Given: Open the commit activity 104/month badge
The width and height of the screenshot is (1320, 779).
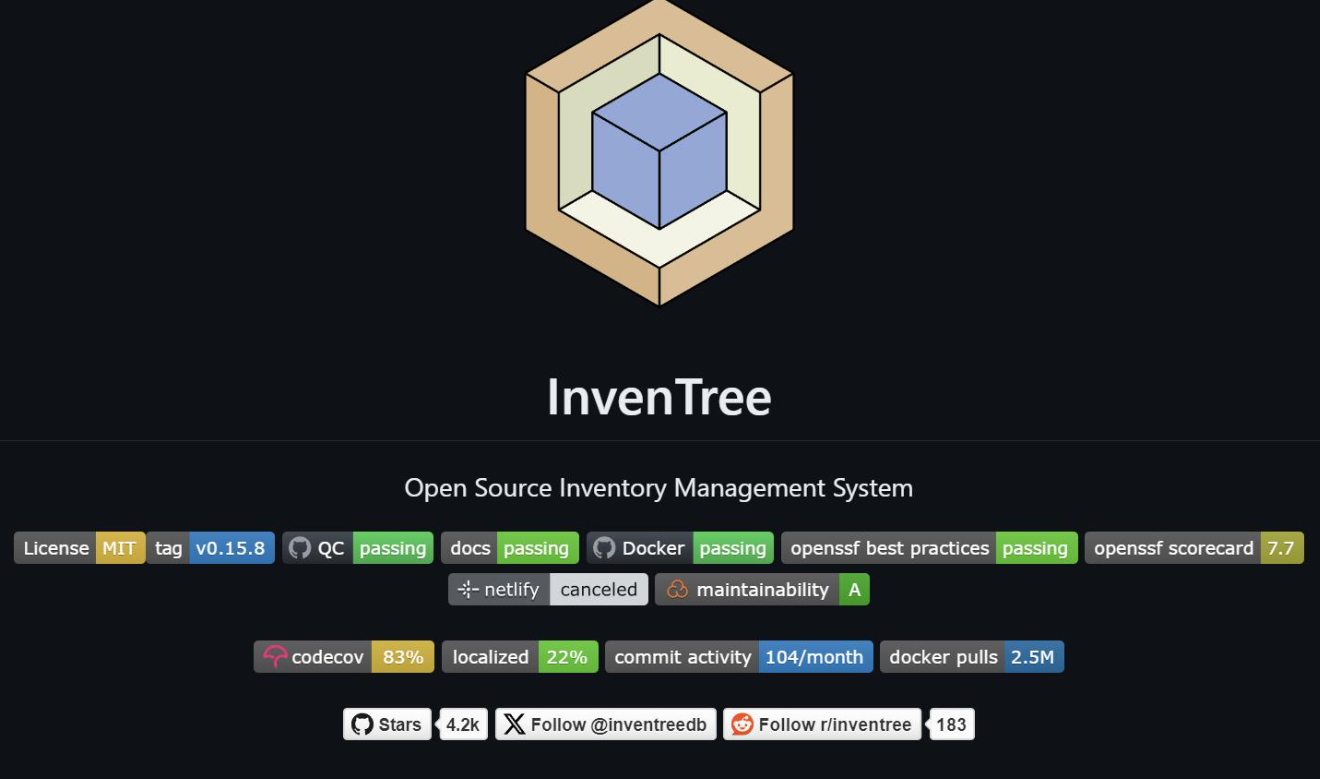Looking at the screenshot, I should 739,657.
